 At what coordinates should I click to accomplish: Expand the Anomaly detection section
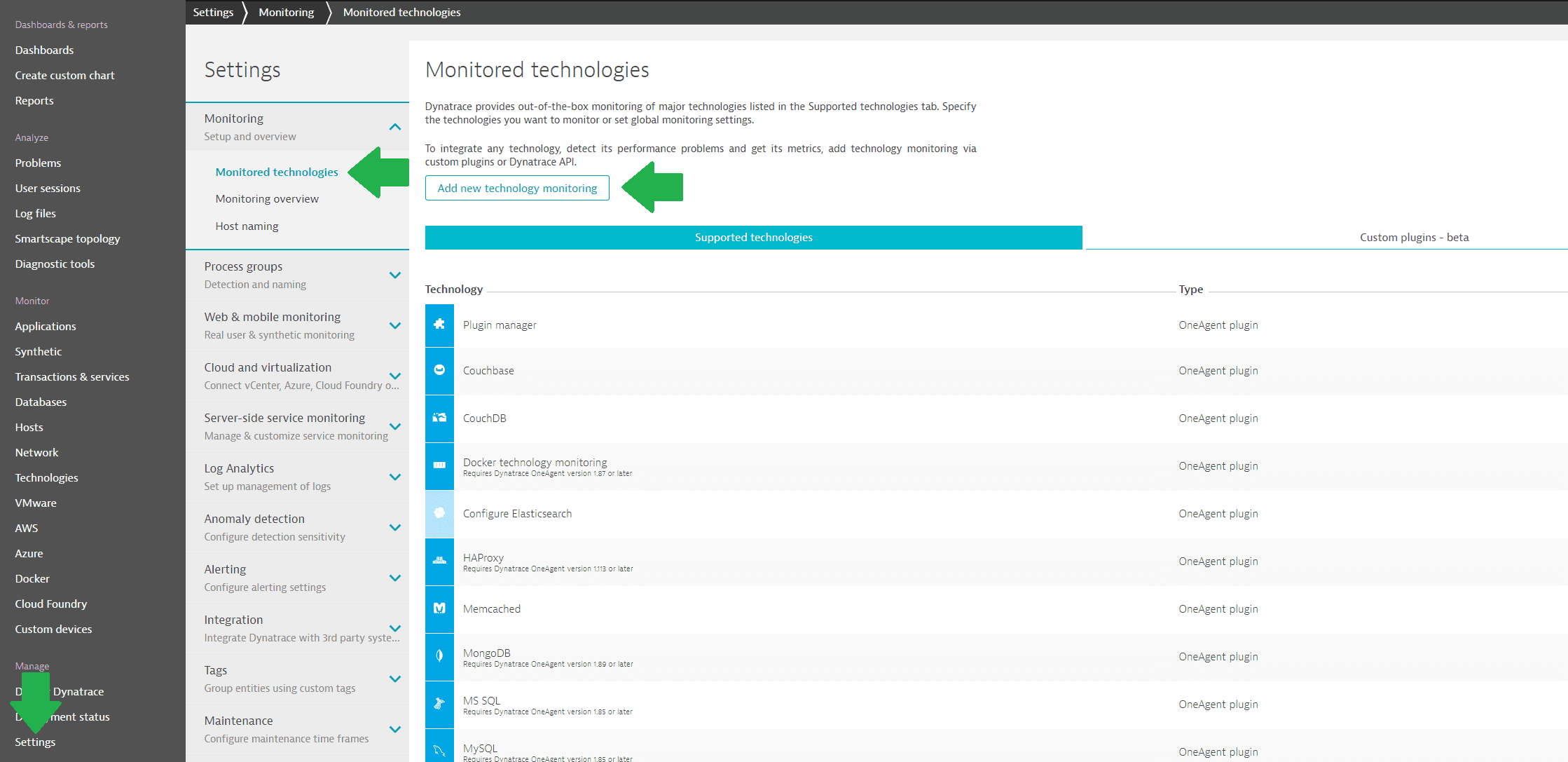395,527
